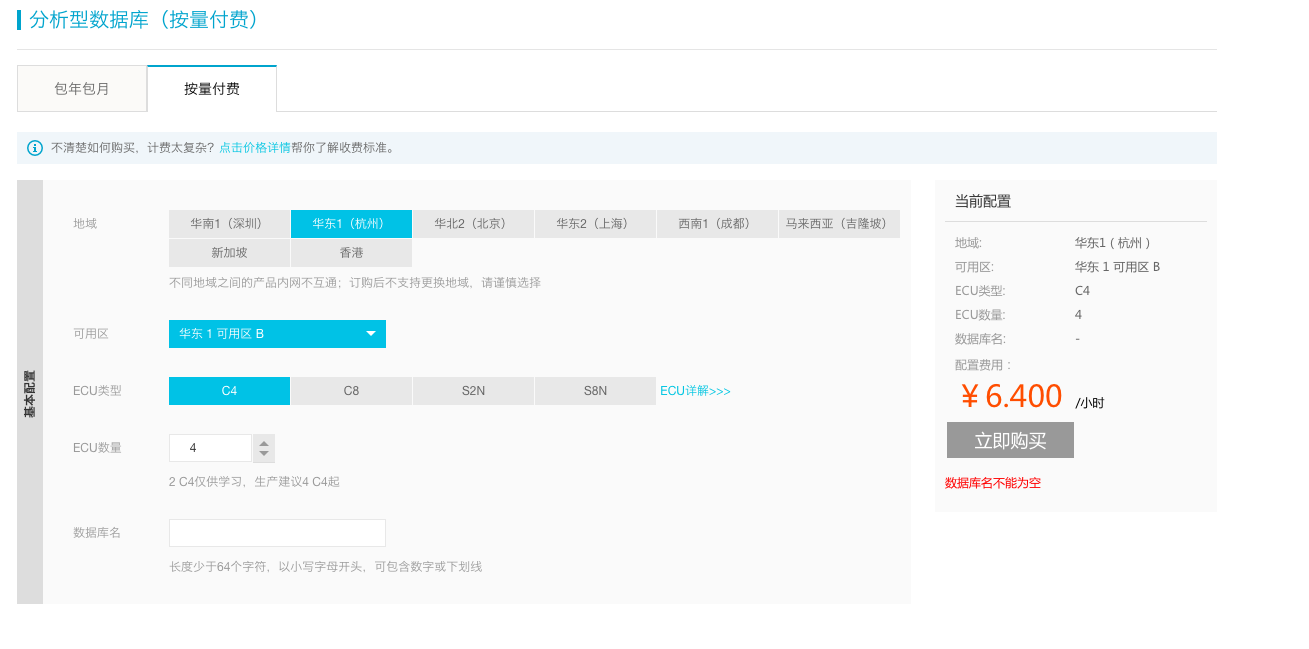Choose region 华东2（上海）
The height and width of the screenshot is (649, 1309).
(x=595, y=224)
